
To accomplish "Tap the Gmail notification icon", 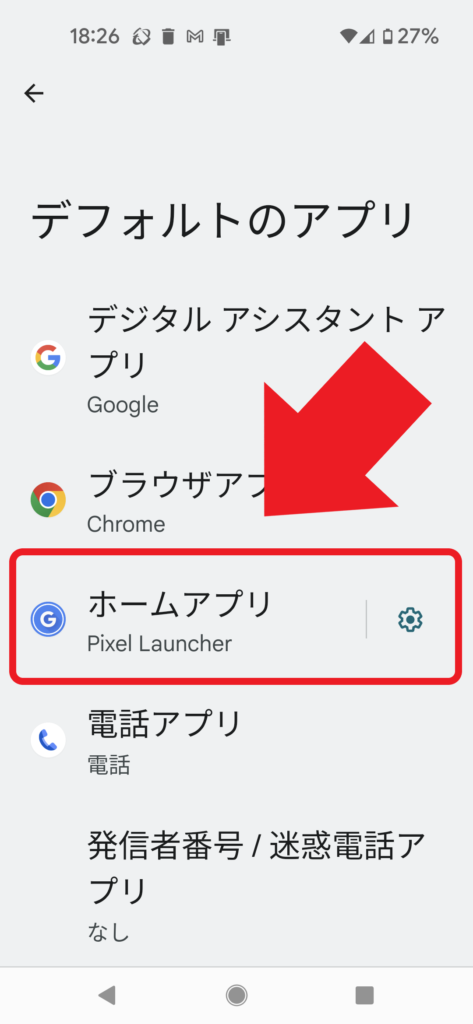I will tap(195, 37).
